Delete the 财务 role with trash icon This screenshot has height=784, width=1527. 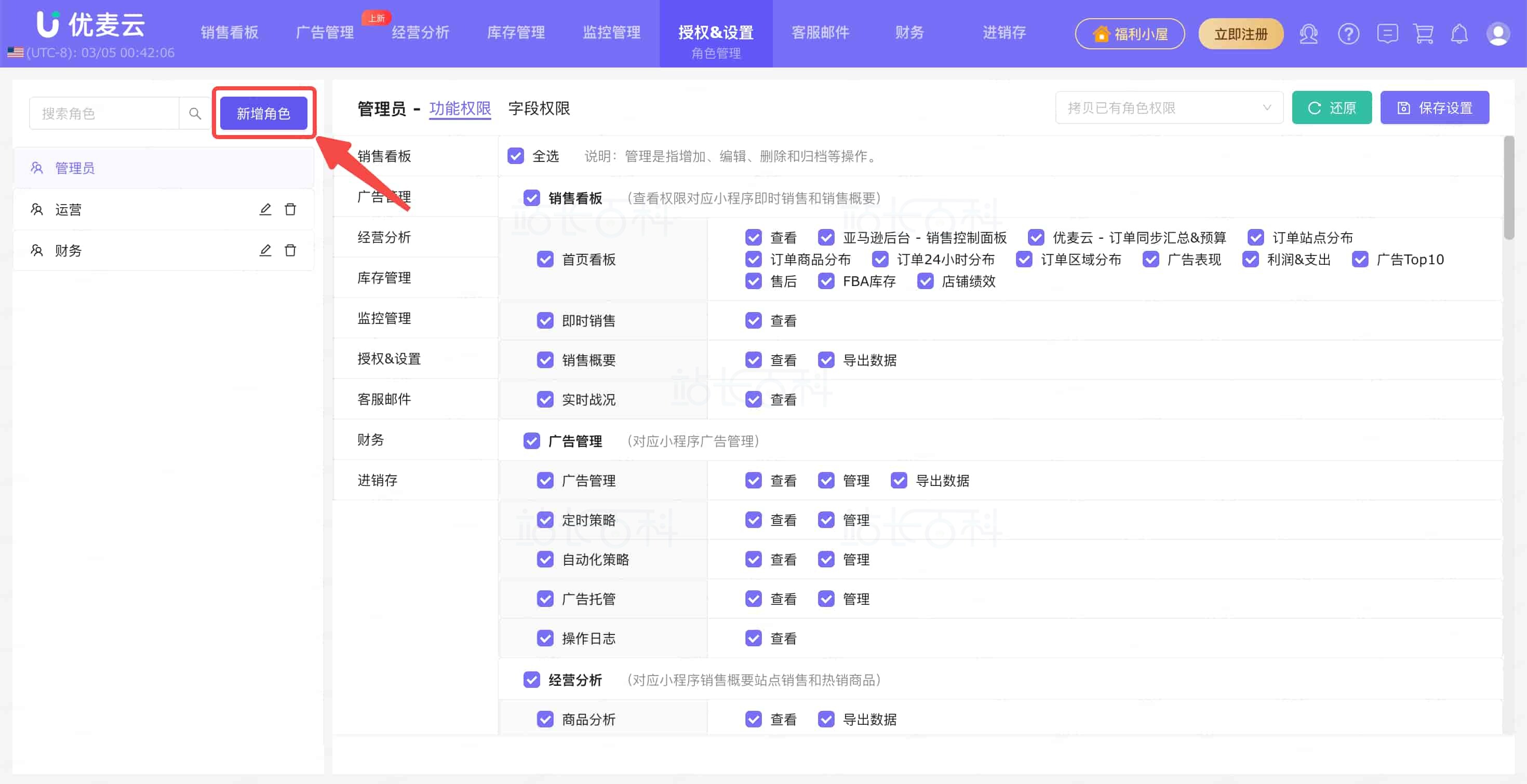tap(290, 251)
